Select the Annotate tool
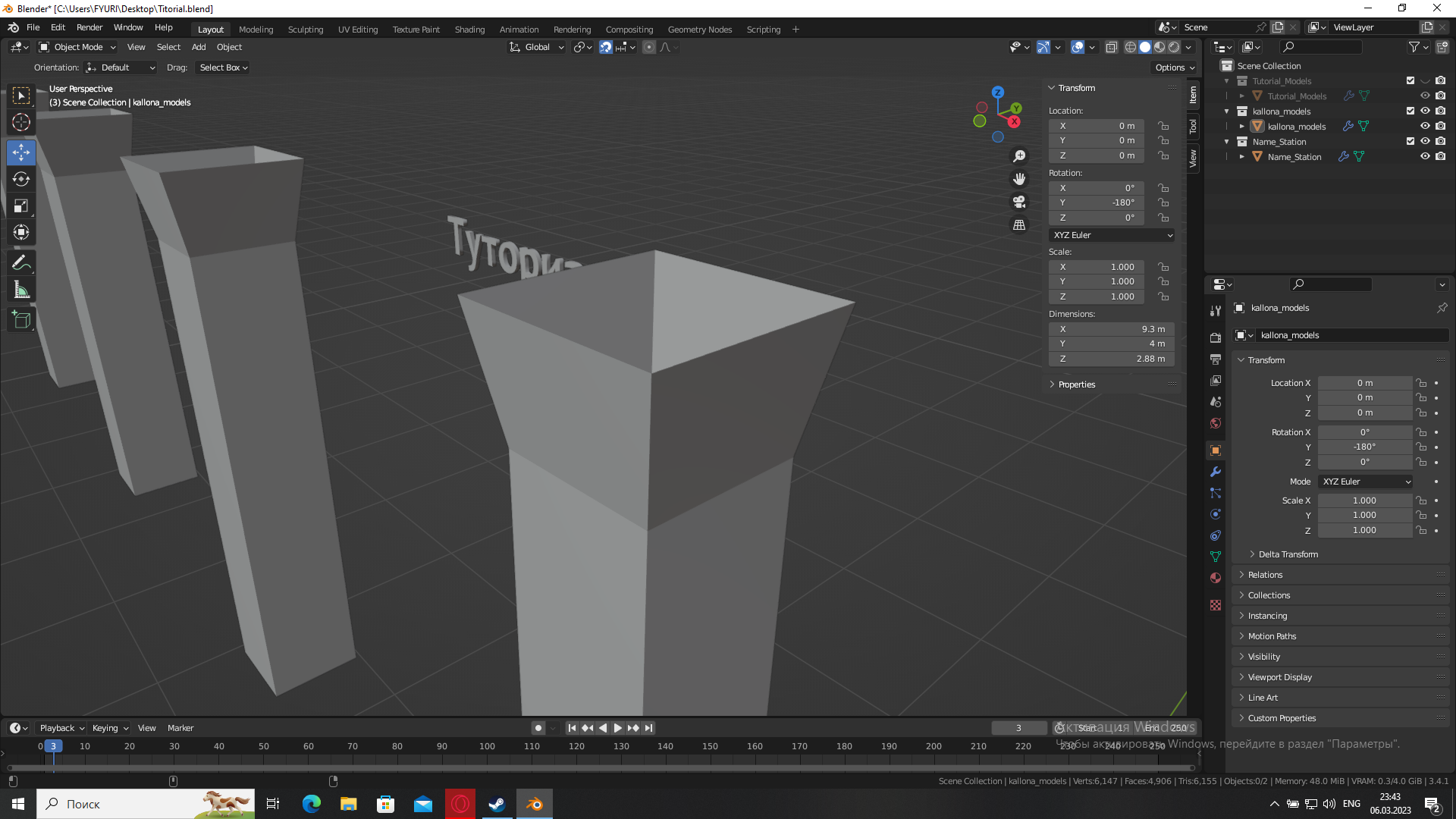Image resolution: width=1456 pixels, height=819 pixels. 21,263
